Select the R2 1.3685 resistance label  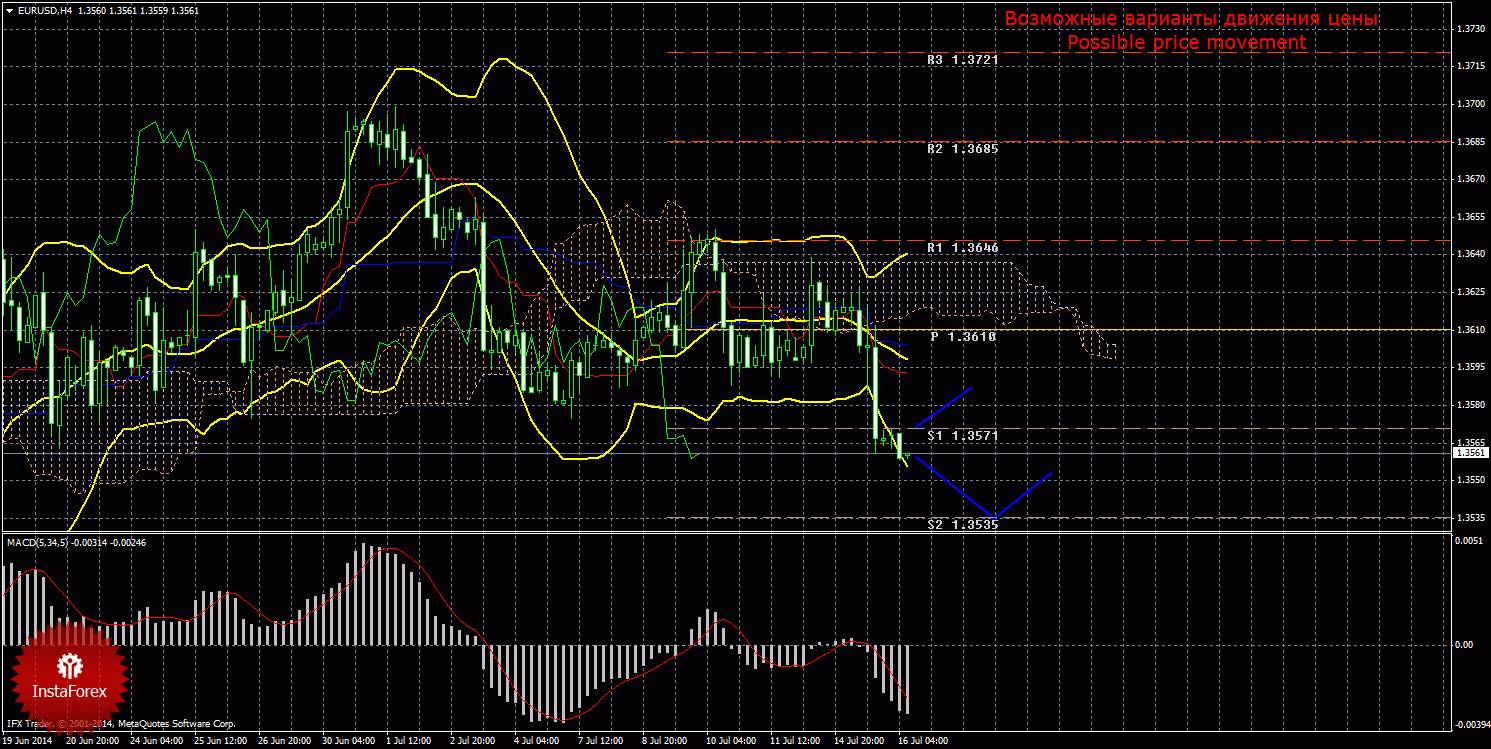pyautogui.click(x=963, y=148)
